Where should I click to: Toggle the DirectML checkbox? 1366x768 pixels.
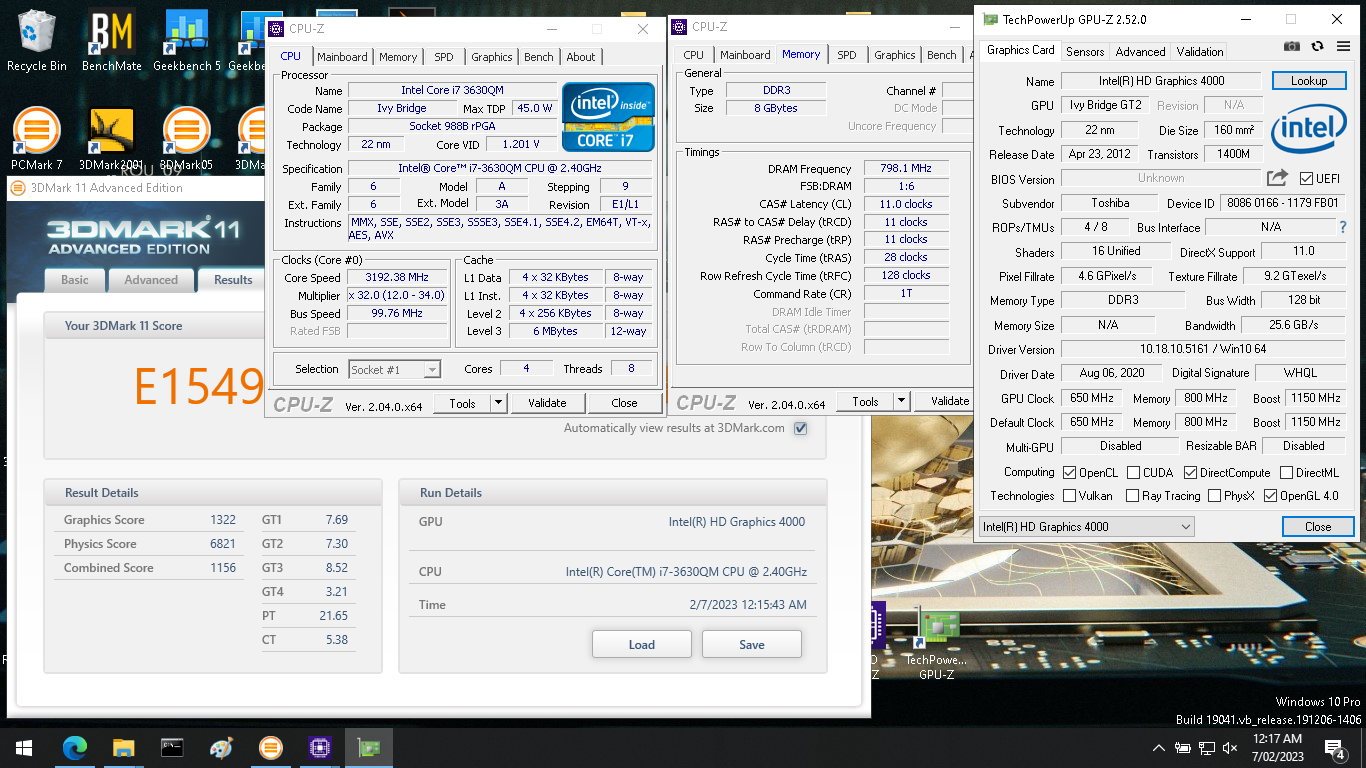pyautogui.click(x=1286, y=473)
